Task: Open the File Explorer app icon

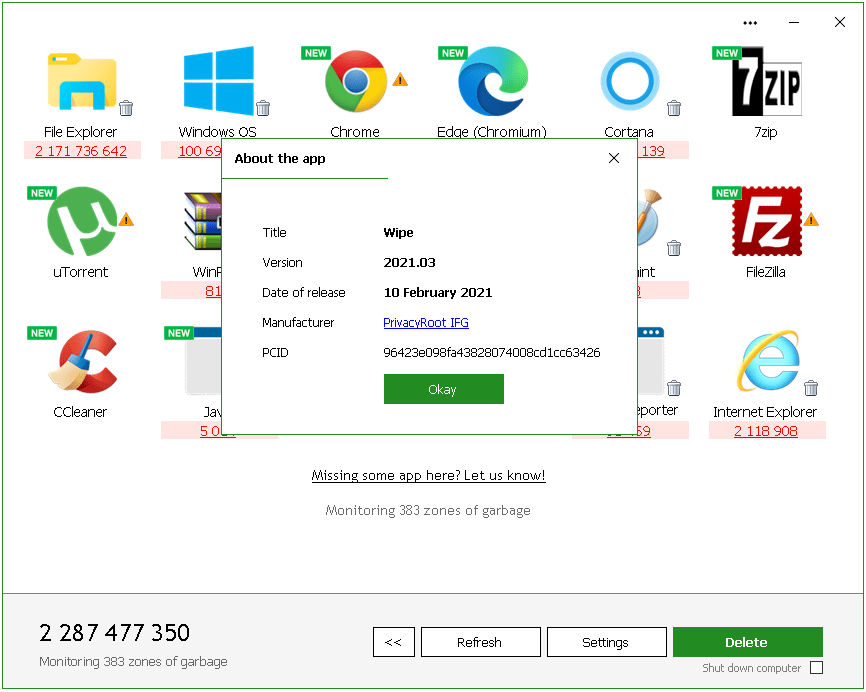Action: (82, 81)
